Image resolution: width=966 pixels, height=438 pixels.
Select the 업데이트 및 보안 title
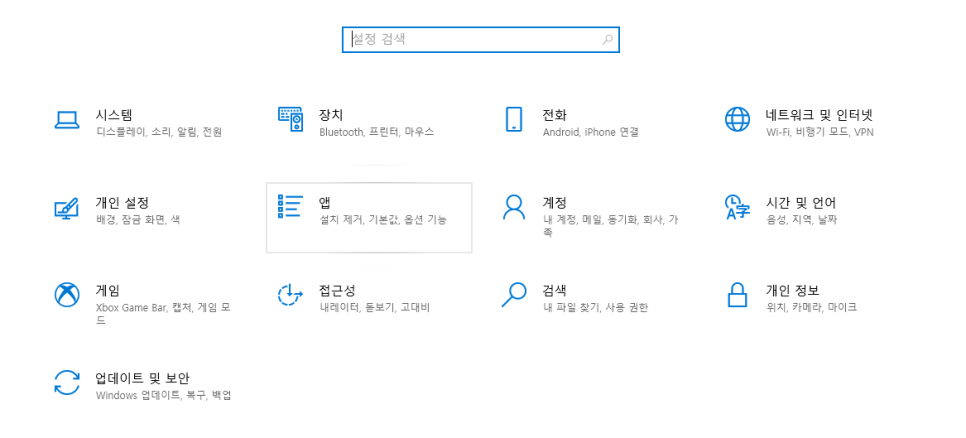(142, 378)
